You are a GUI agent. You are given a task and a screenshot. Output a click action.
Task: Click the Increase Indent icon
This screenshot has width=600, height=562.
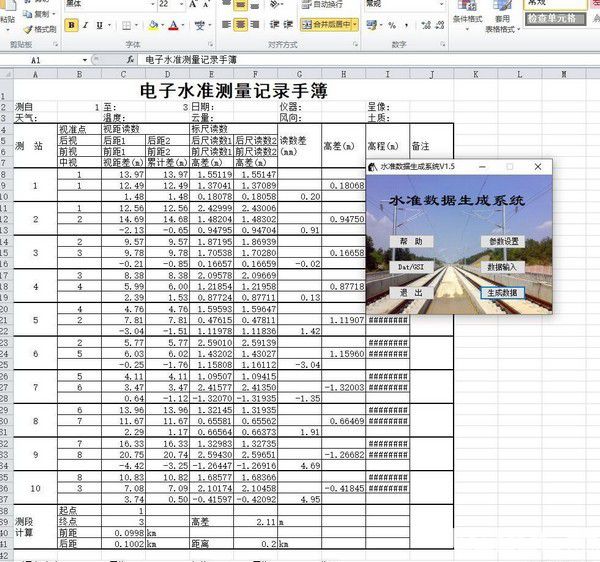288,24
